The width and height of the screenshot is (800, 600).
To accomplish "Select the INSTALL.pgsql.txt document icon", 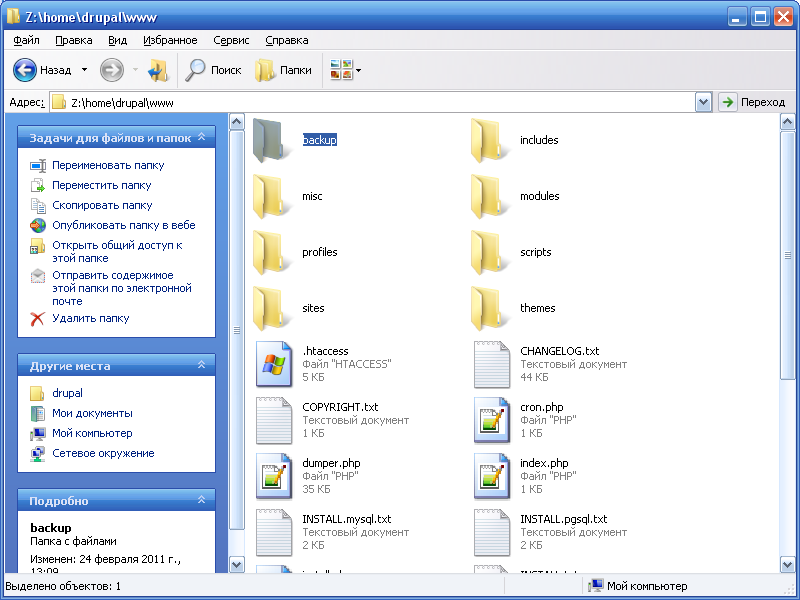I will [x=492, y=532].
